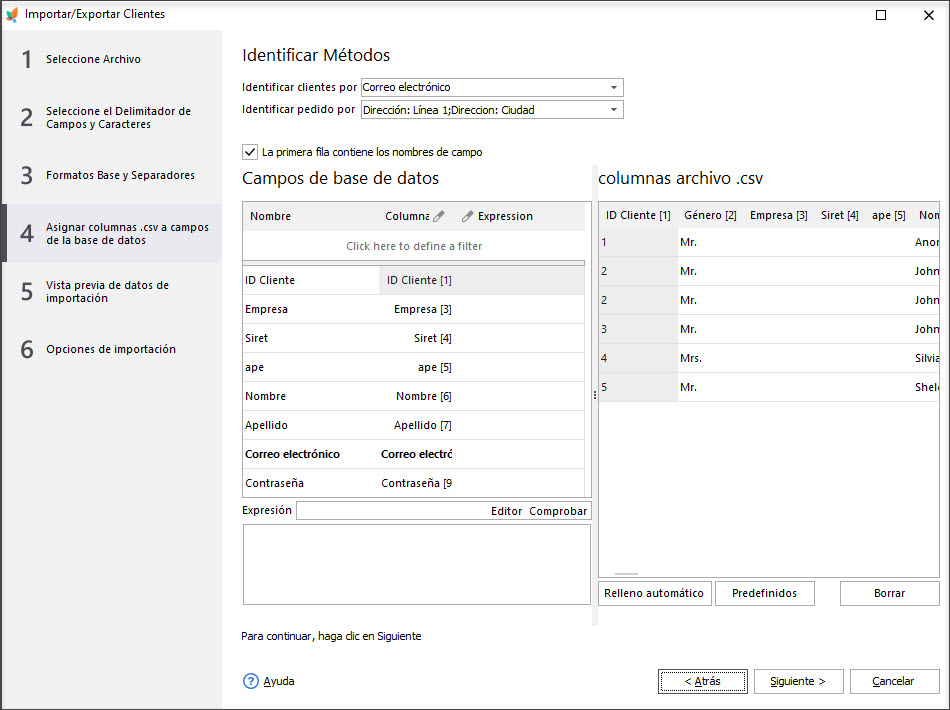Click the Relleno automático button
The height and width of the screenshot is (710, 950).
654,593
